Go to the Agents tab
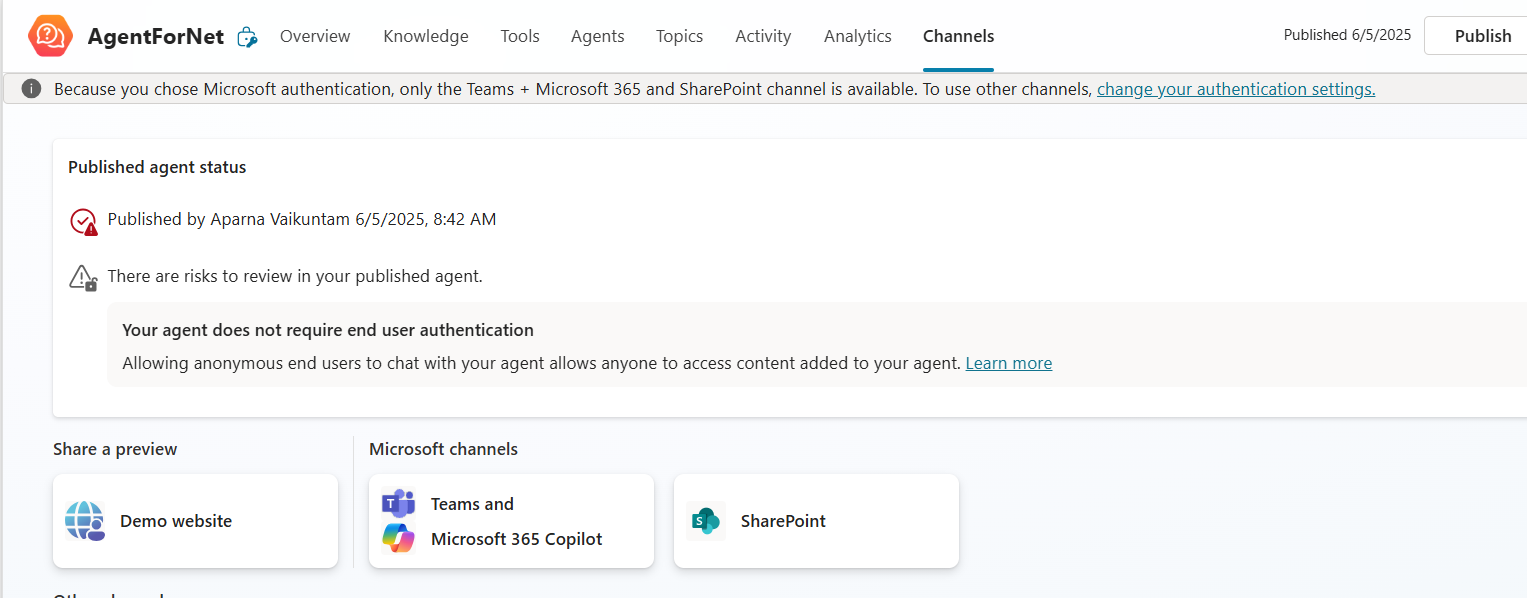 tap(598, 36)
